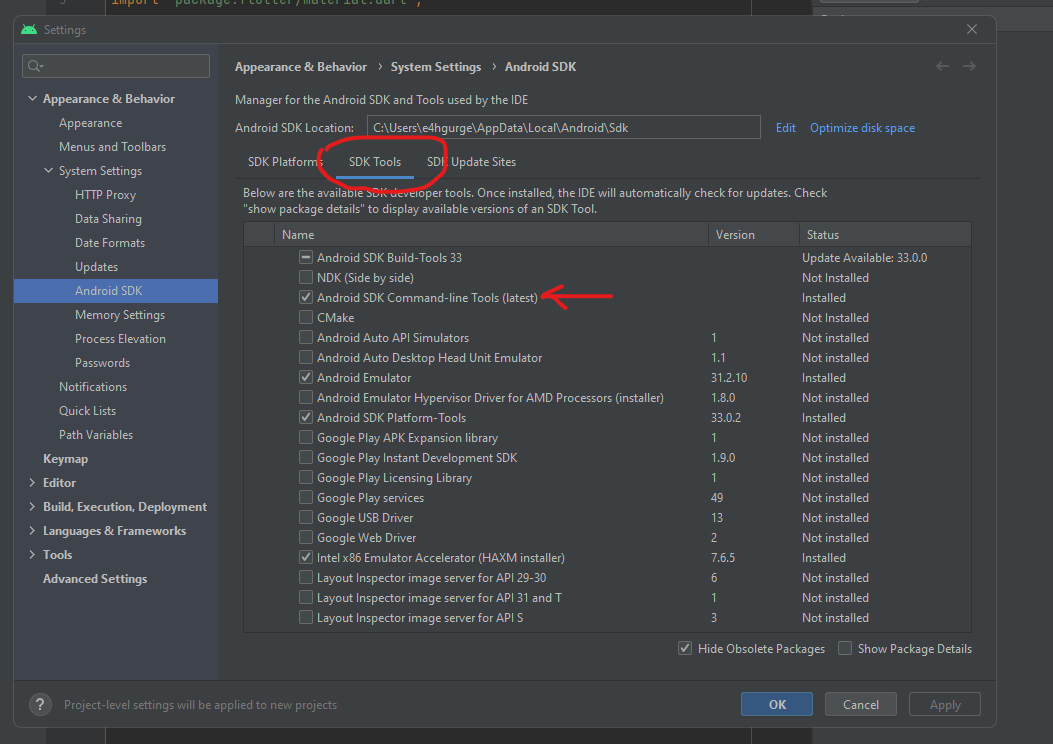
Task: Click the Status column header
Action: [884, 234]
